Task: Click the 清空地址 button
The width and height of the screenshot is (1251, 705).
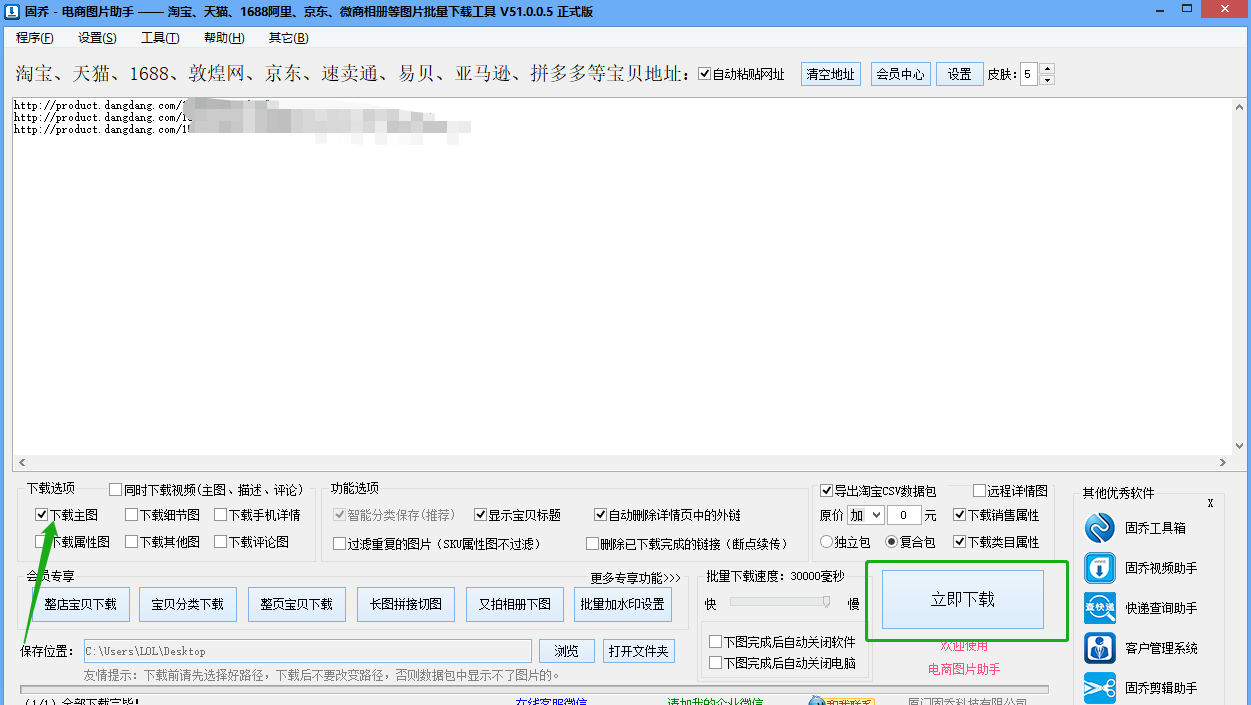Action: [830, 74]
